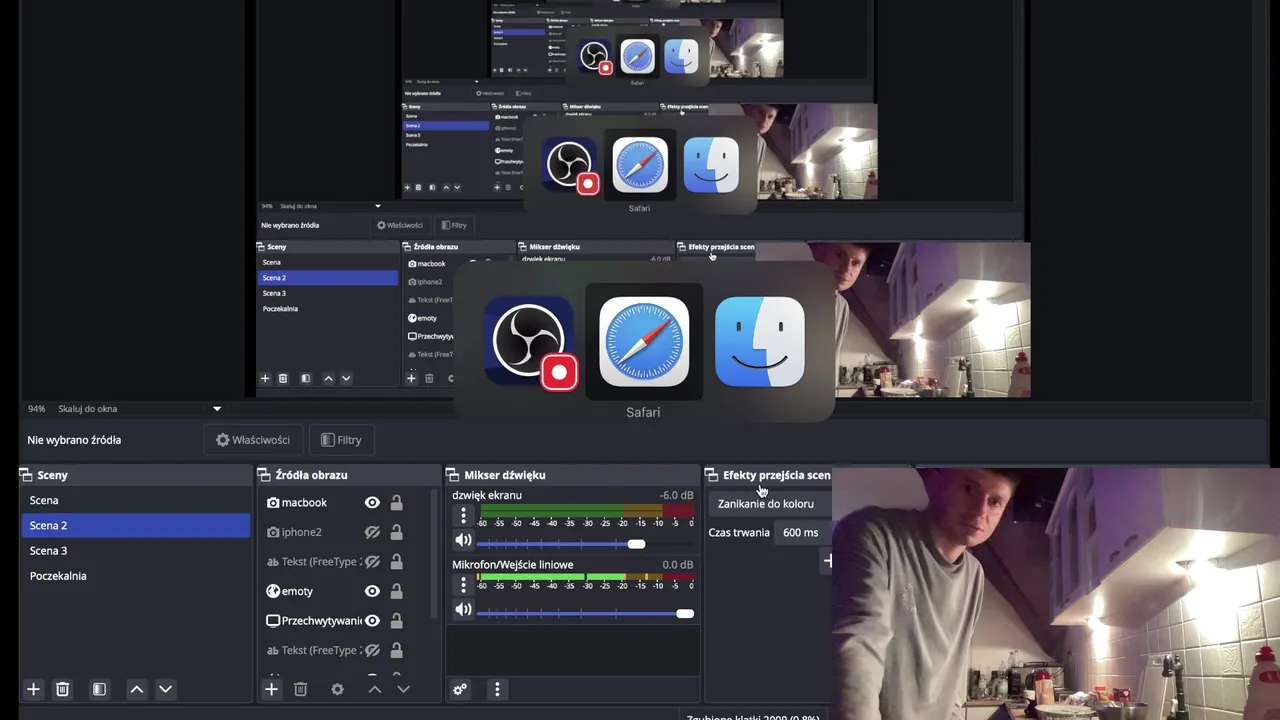1280x720 pixels.
Task: Mute dźwięk ekranu speaker icon
Action: pyautogui.click(x=463, y=540)
